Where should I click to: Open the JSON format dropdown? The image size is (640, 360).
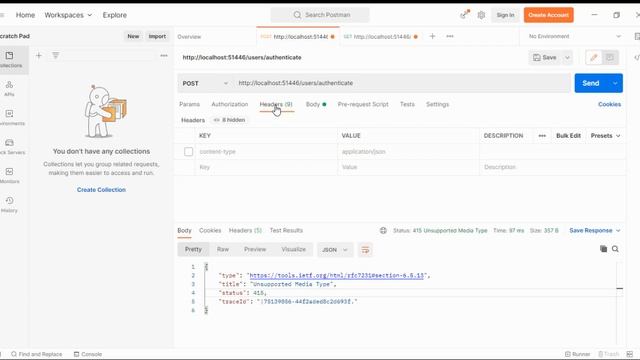(334, 250)
